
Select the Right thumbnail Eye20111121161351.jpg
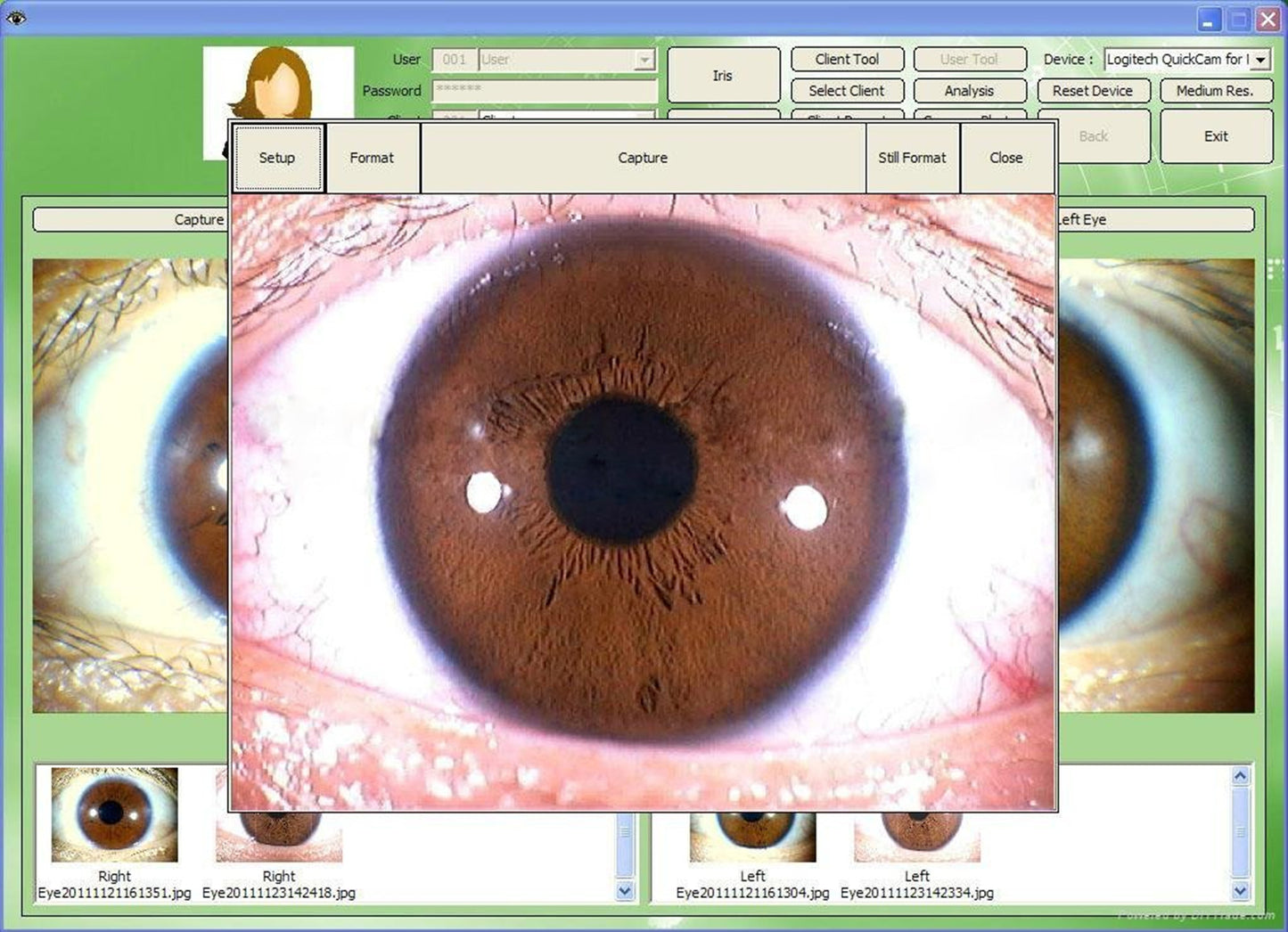(112, 813)
